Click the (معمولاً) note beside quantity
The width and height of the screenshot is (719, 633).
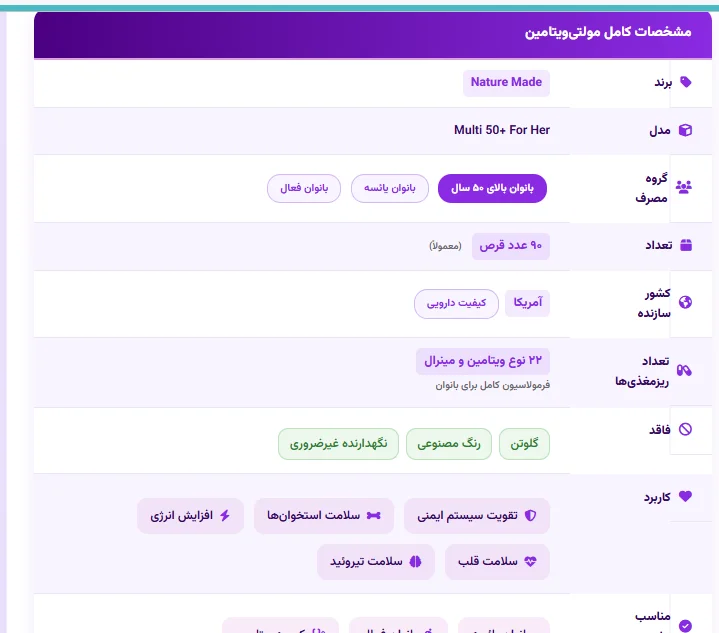445,246
